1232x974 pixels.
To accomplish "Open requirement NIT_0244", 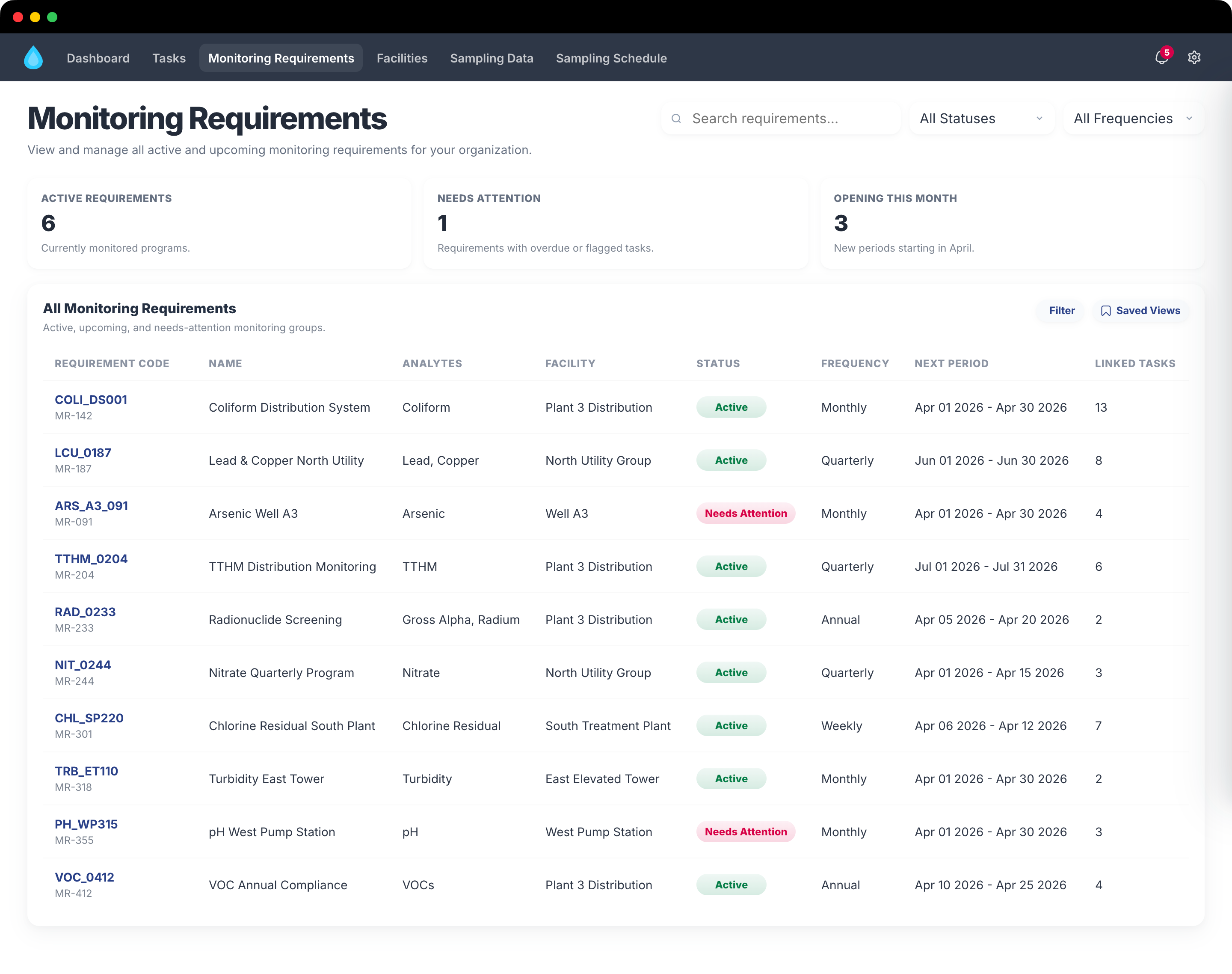I will click(x=83, y=665).
